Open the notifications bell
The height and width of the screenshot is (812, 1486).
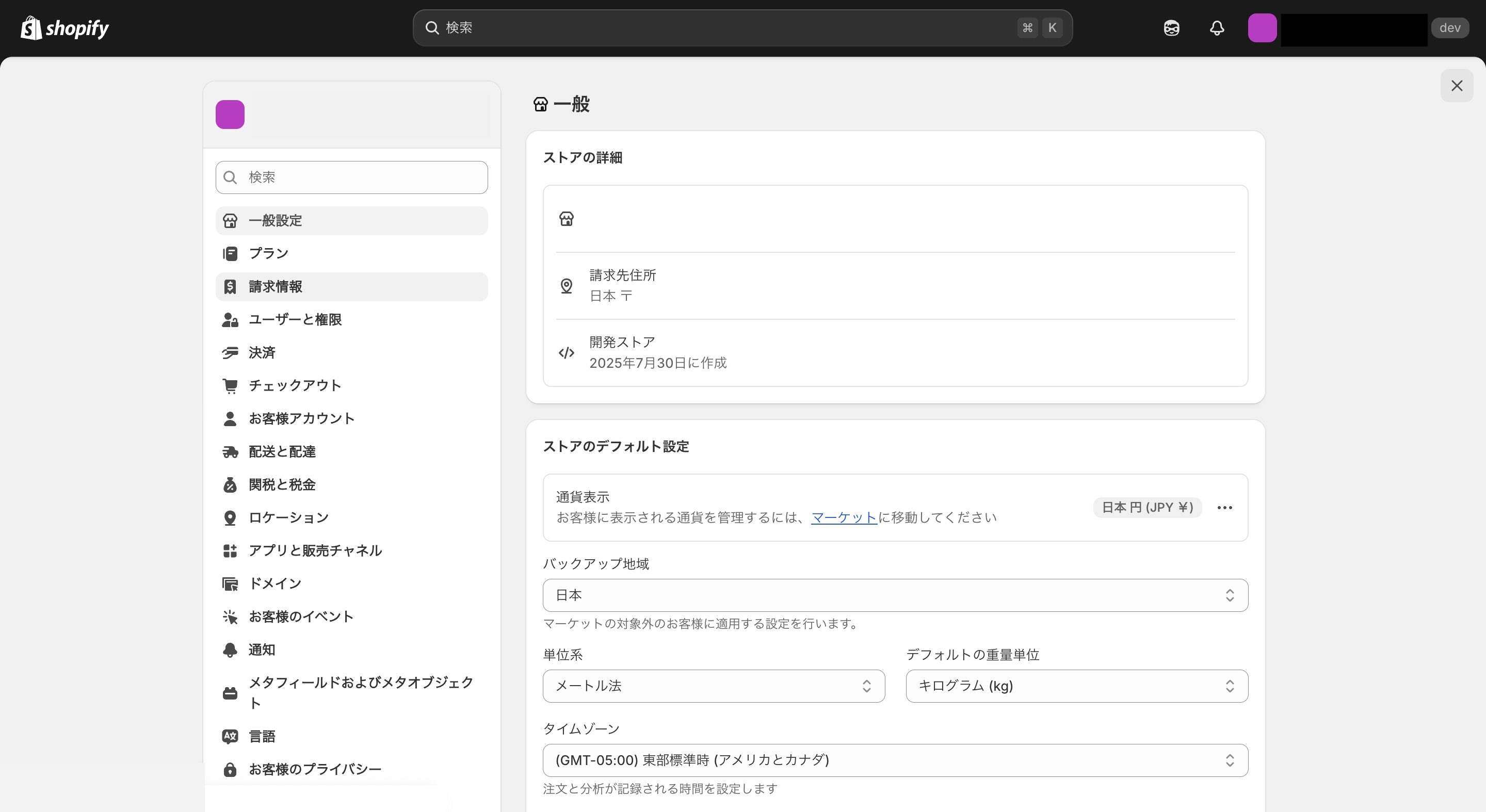pyautogui.click(x=1217, y=28)
